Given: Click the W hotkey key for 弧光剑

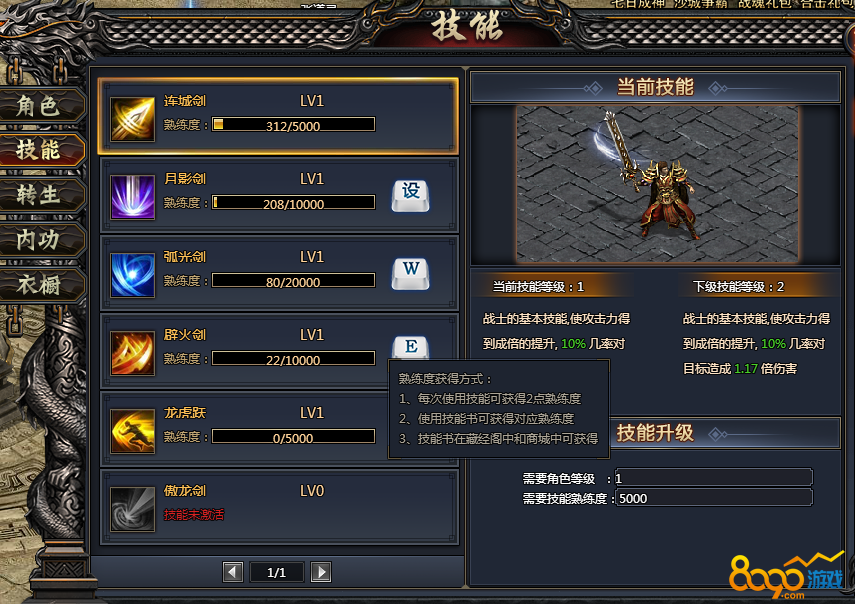Looking at the screenshot, I should click(x=411, y=274).
